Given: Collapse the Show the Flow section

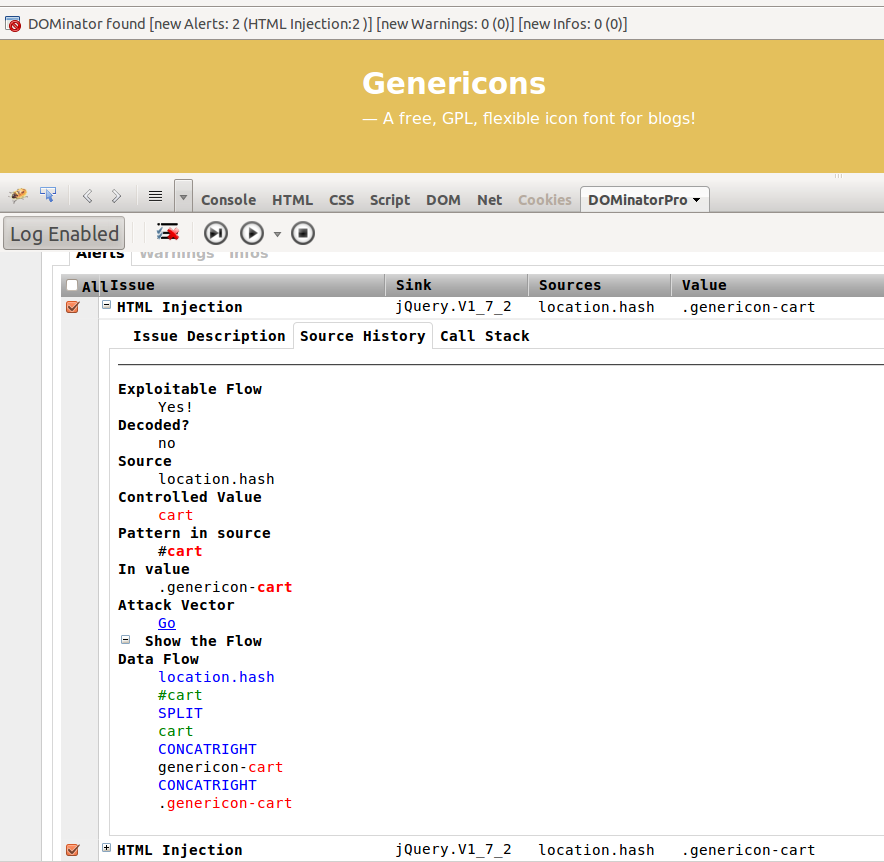Looking at the screenshot, I should point(126,640).
